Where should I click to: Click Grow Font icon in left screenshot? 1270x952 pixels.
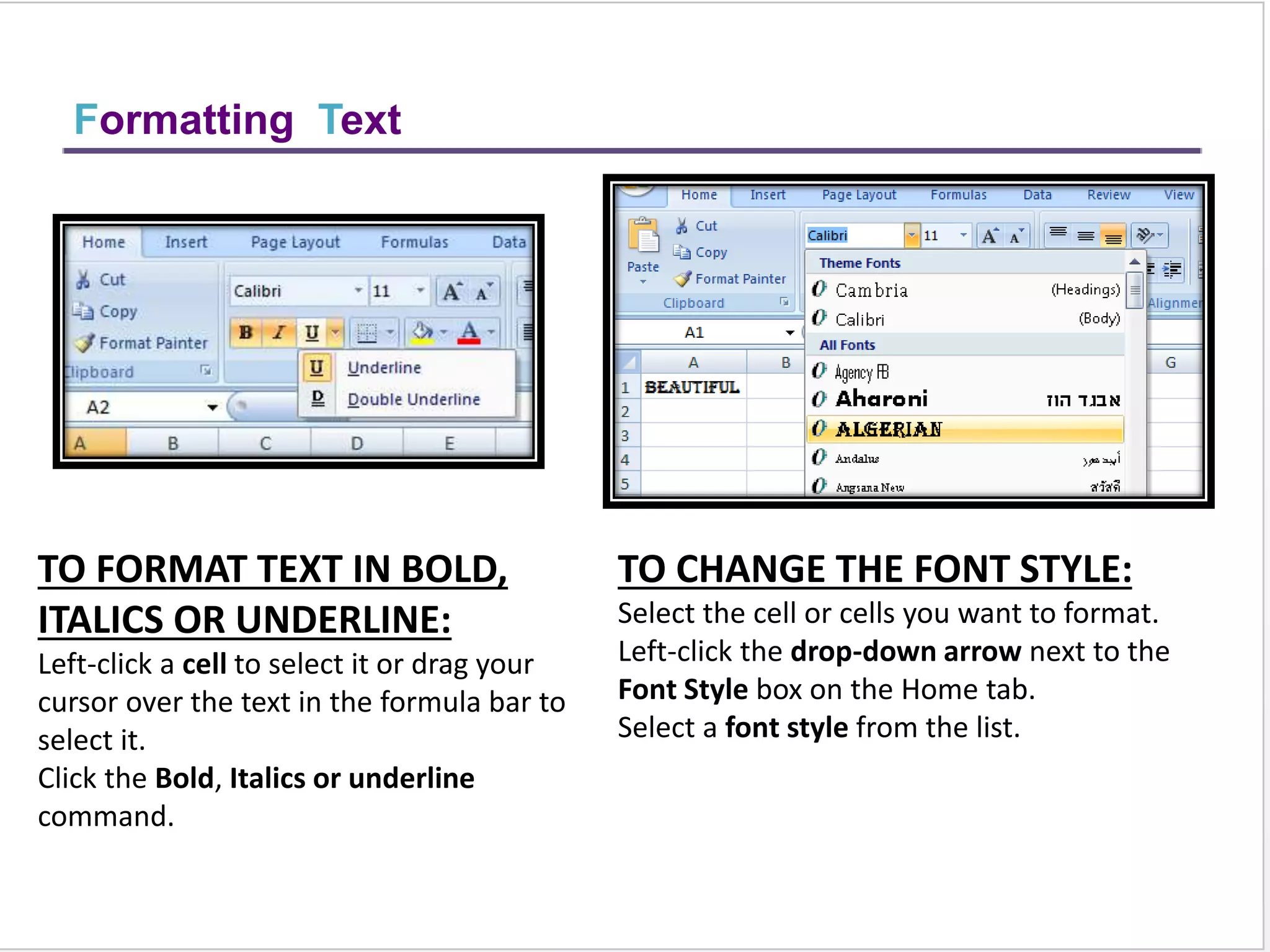[452, 291]
